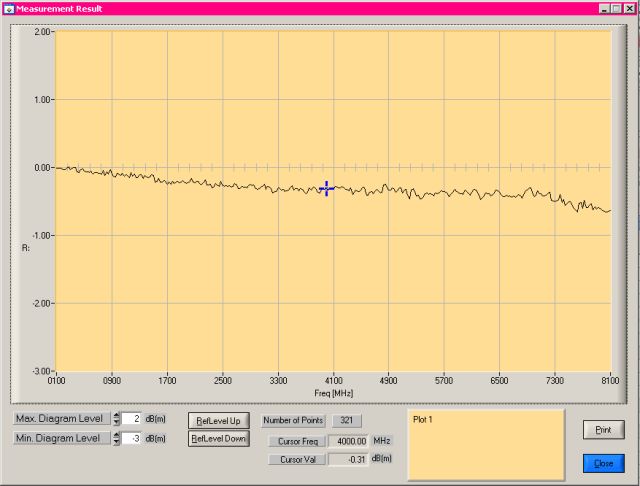640x486 pixels.
Task: Click the Cursor Freq label
Action: (x=298, y=442)
